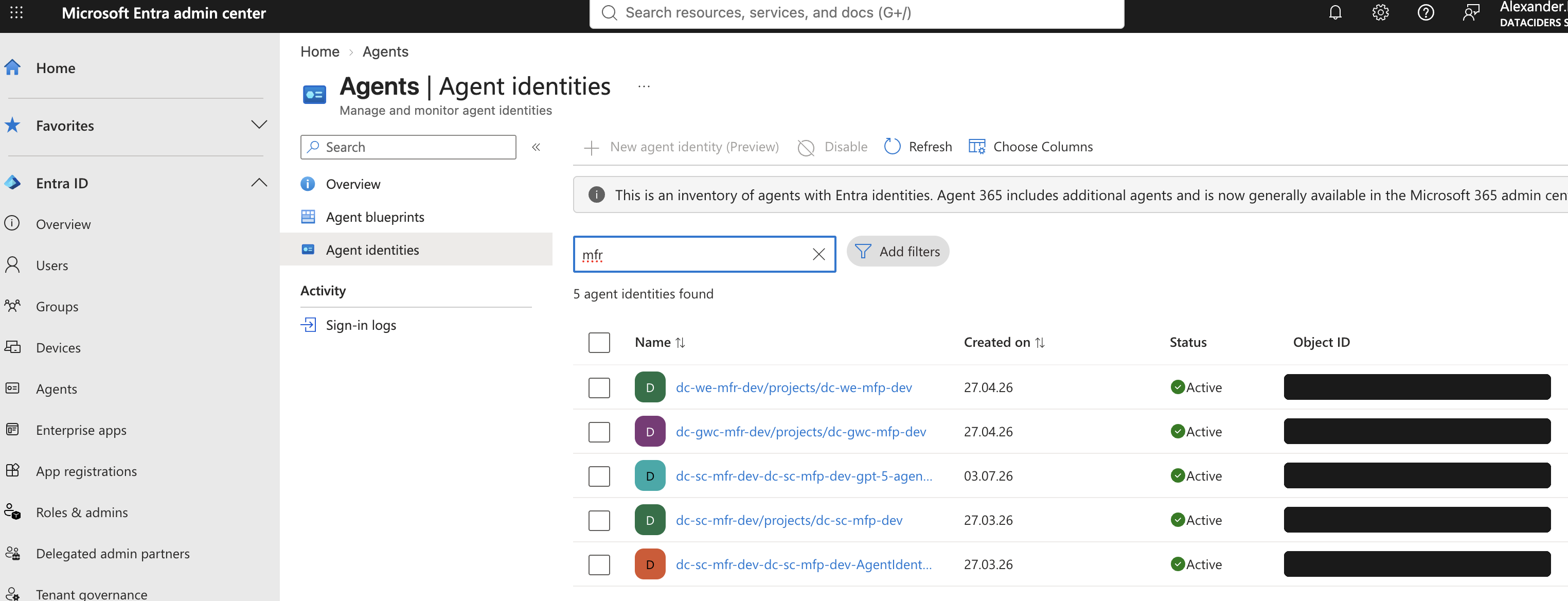Clear the mfr search text

[818, 255]
